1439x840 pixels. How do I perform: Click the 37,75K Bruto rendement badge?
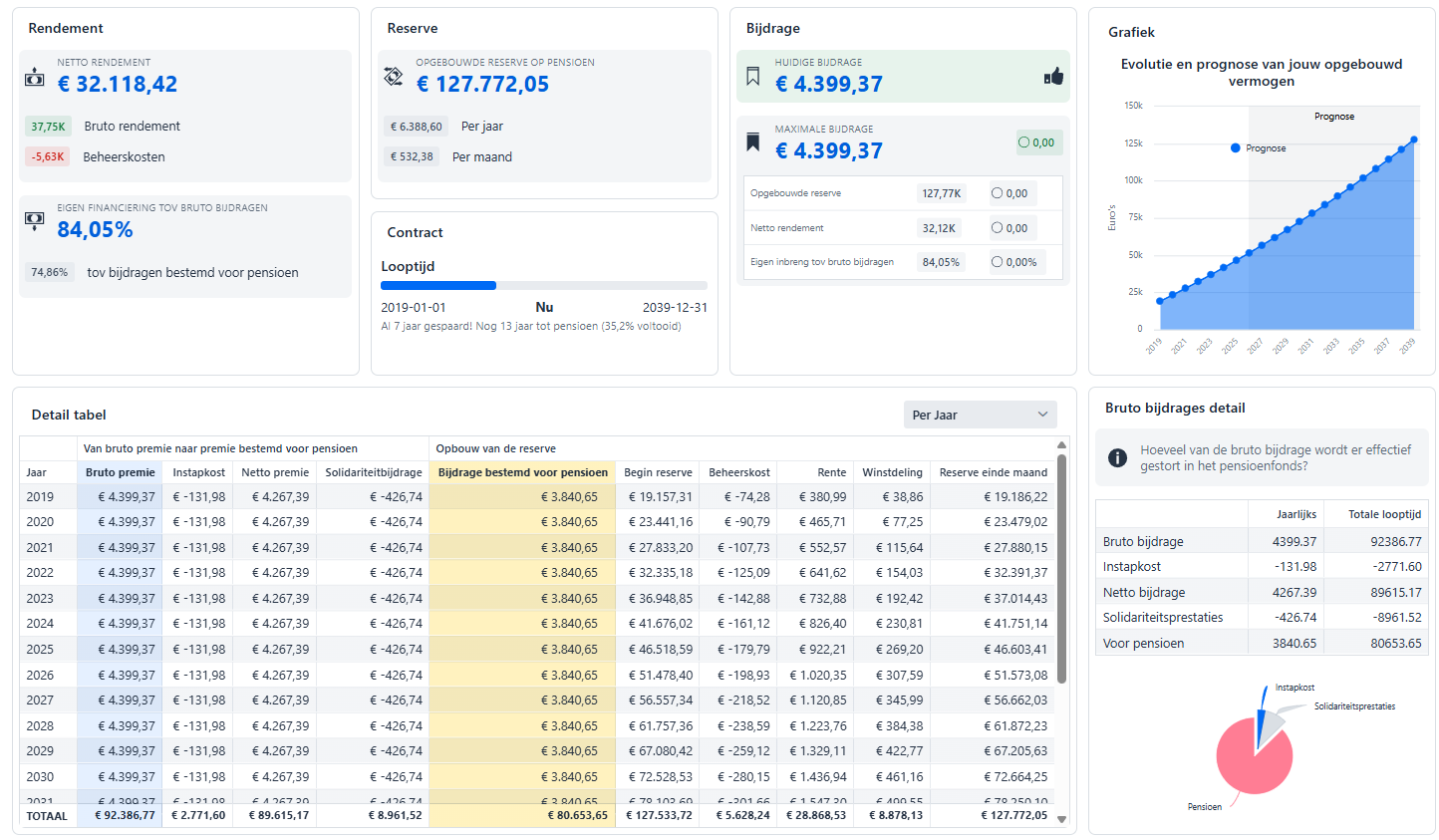coord(48,127)
